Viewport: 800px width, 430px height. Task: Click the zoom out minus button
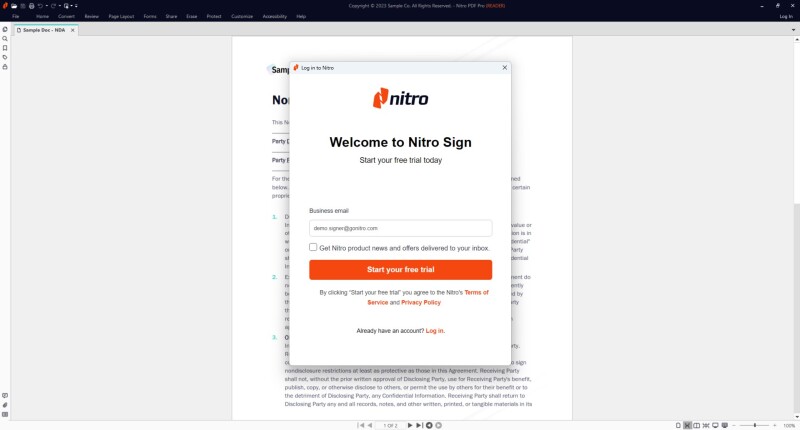click(734, 425)
